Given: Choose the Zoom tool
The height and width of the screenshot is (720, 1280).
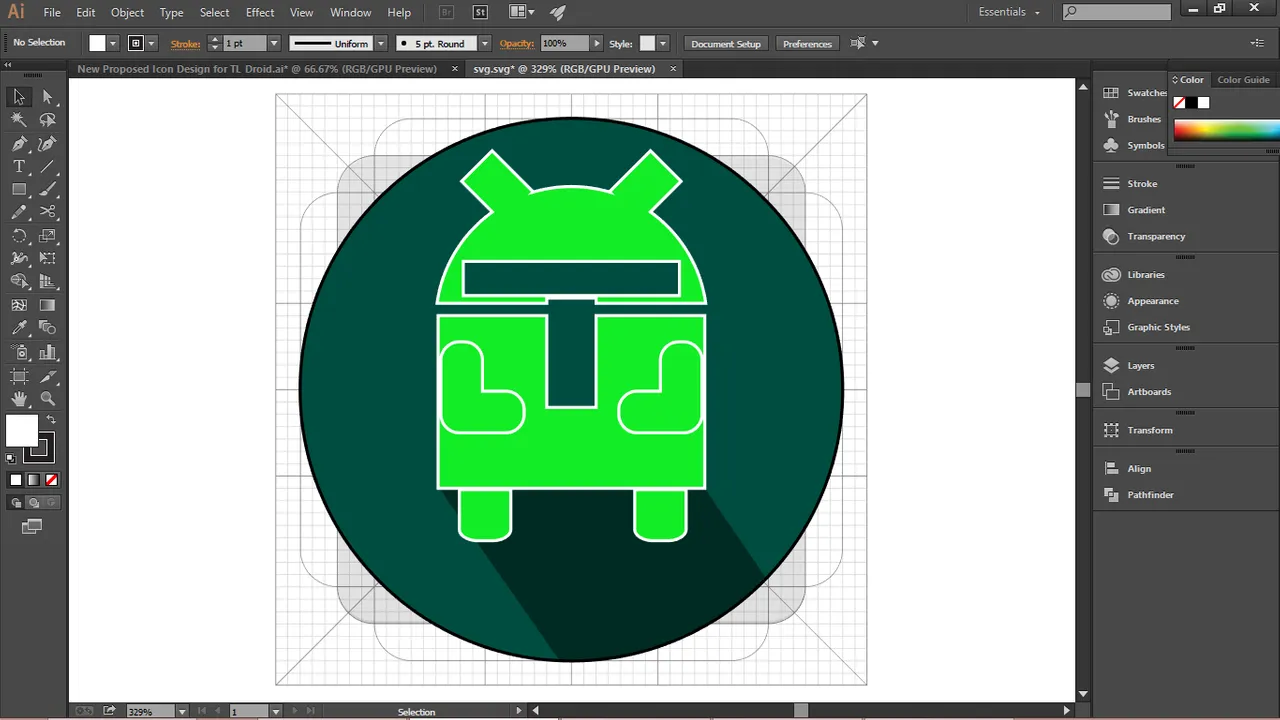Looking at the screenshot, I should [x=47, y=399].
